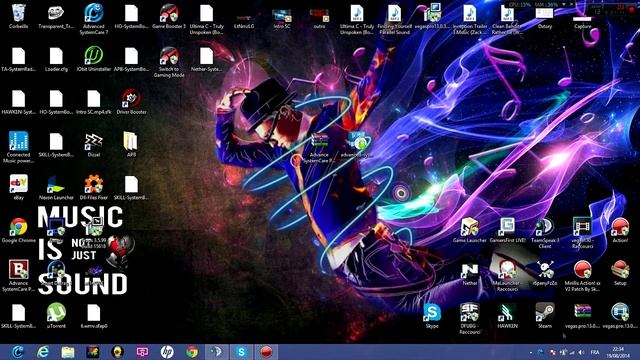The width and height of the screenshot is (640, 360).
Task: Open the taskbar clock and date
Action: click(618, 352)
